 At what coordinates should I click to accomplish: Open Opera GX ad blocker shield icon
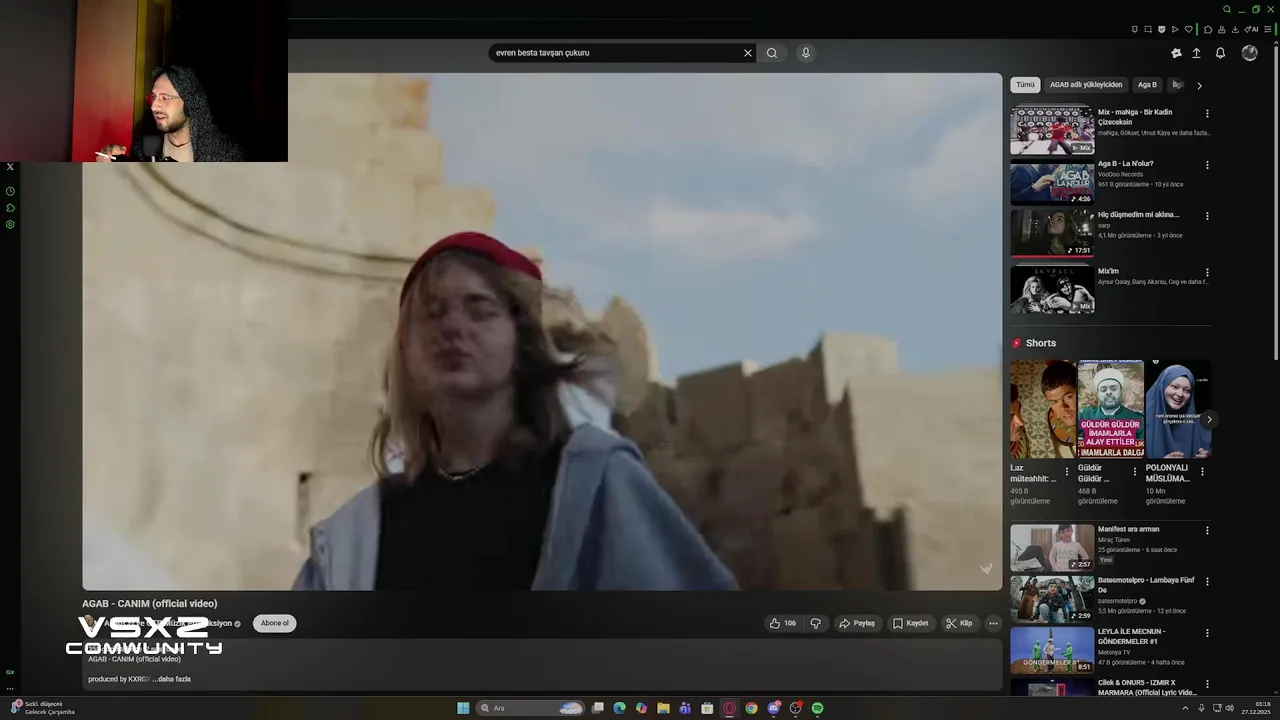(1162, 29)
